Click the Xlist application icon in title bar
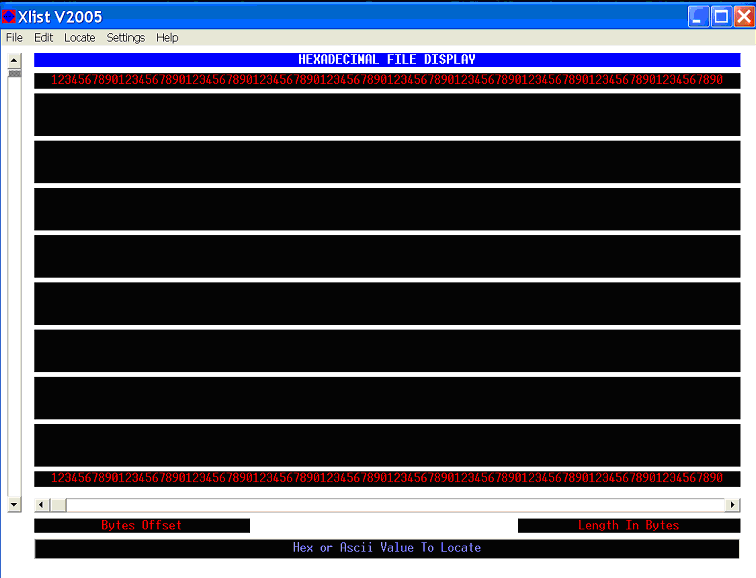Viewport: 756px width, 578px height. 9,17
